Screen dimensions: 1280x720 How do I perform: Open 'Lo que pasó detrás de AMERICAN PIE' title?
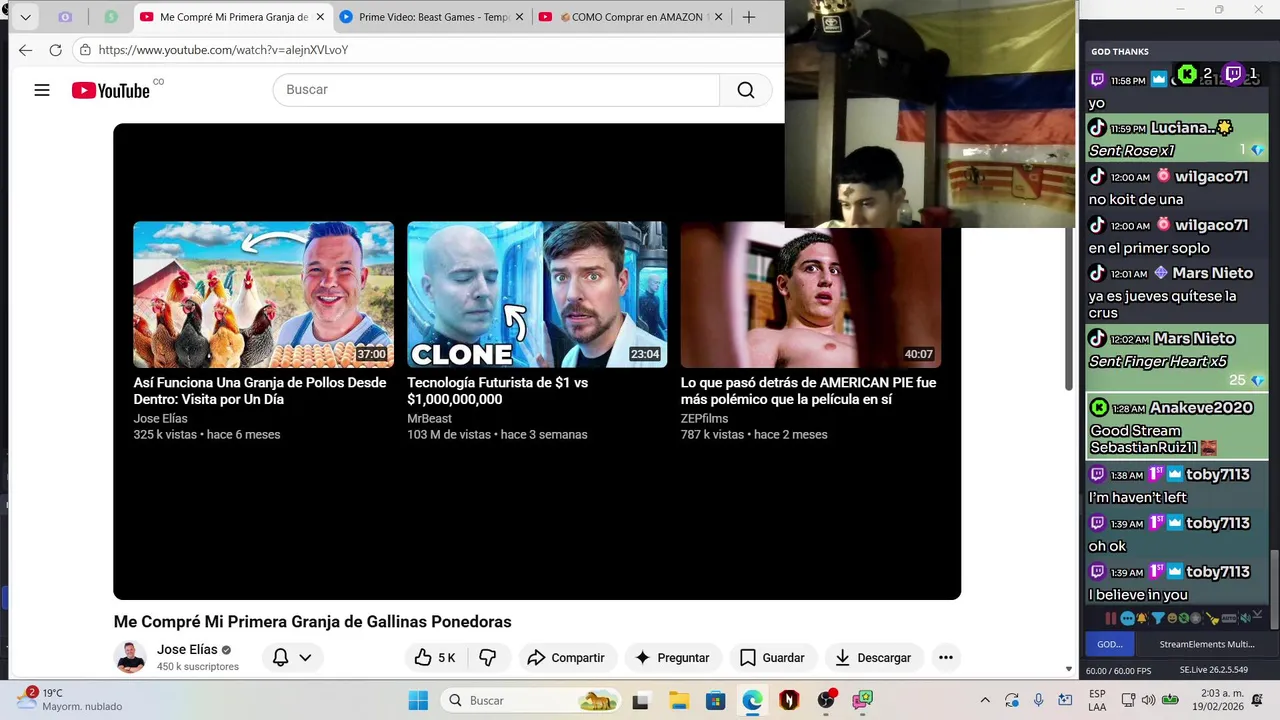tap(808, 391)
